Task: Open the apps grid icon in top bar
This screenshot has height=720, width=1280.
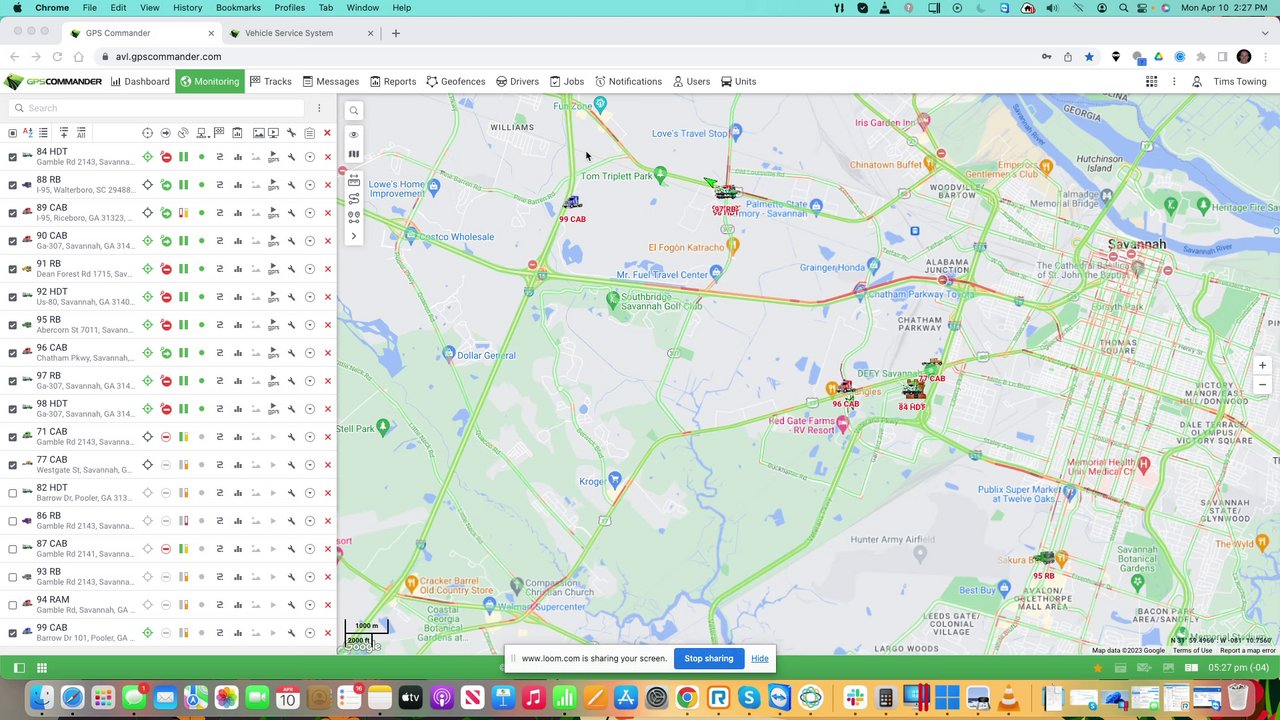Action: pyautogui.click(x=1152, y=82)
